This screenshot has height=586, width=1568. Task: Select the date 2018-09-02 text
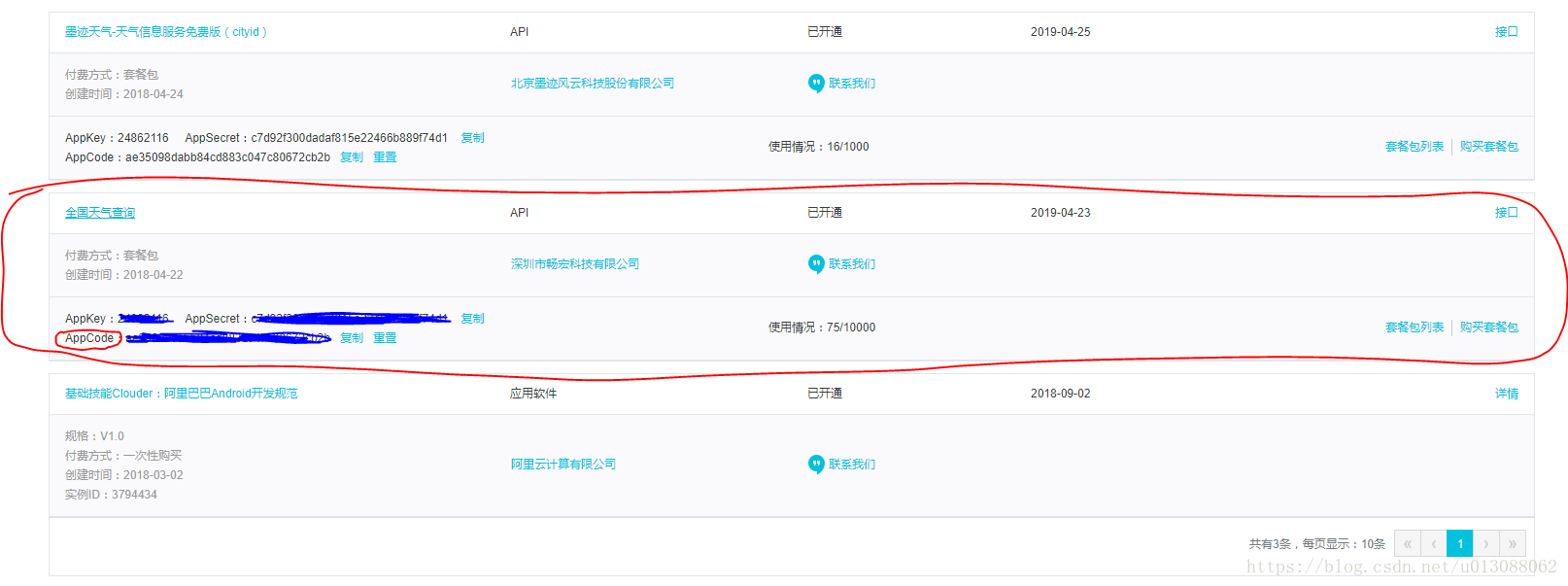[1061, 394]
